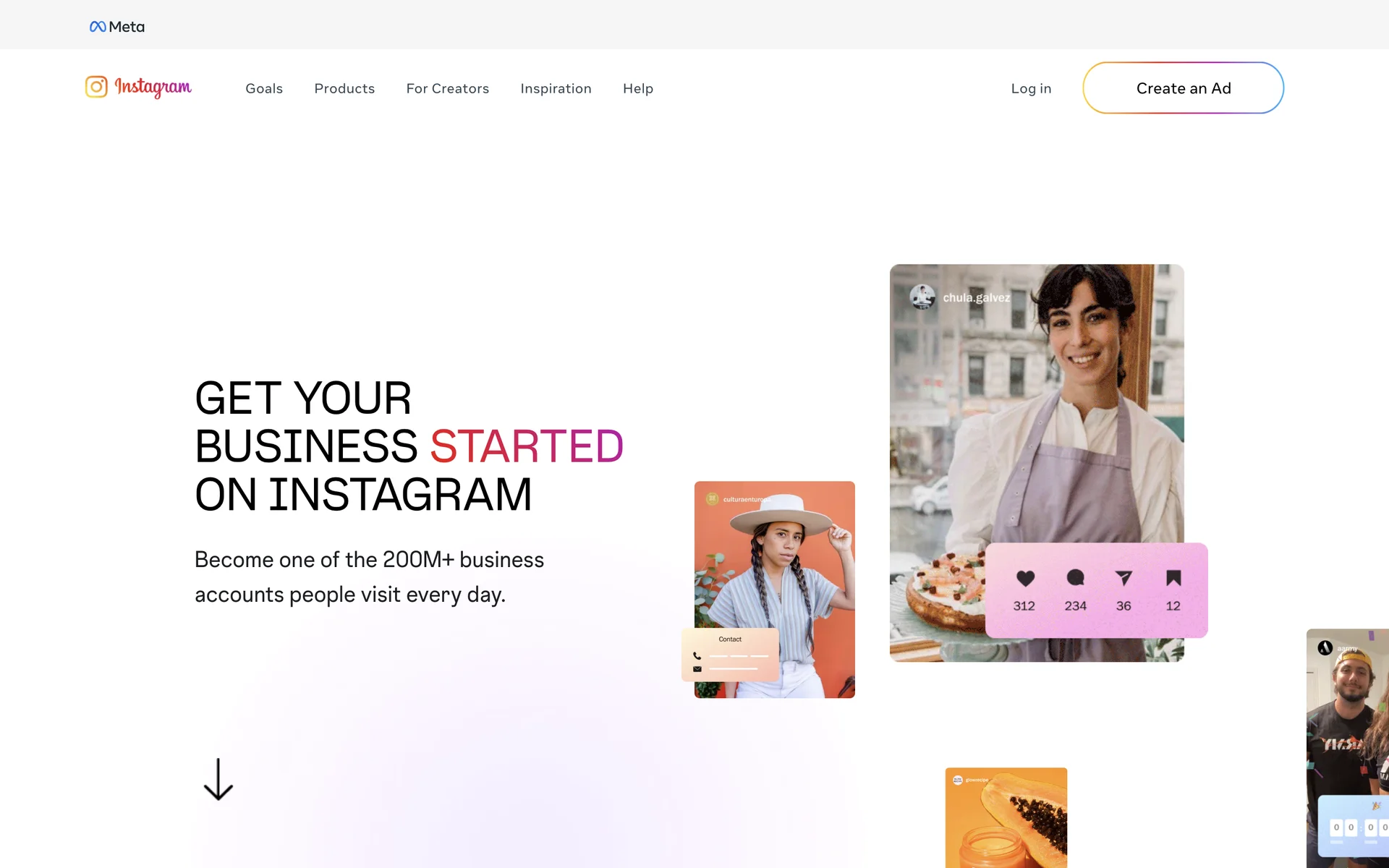1389x868 pixels.
Task: Click the comment bubble icon showing 234
Action: [1075, 577]
